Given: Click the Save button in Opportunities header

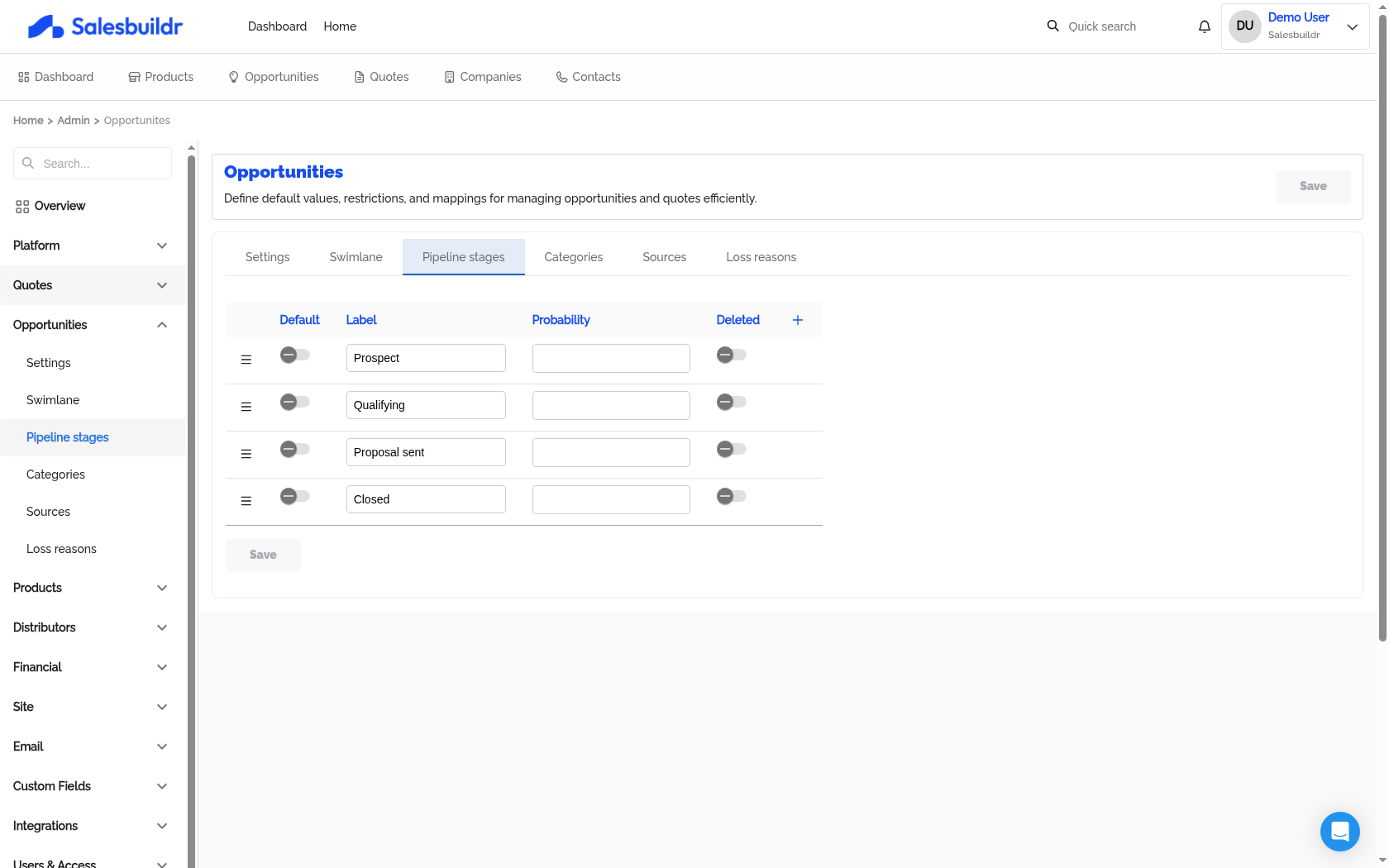Looking at the screenshot, I should click(x=1313, y=186).
